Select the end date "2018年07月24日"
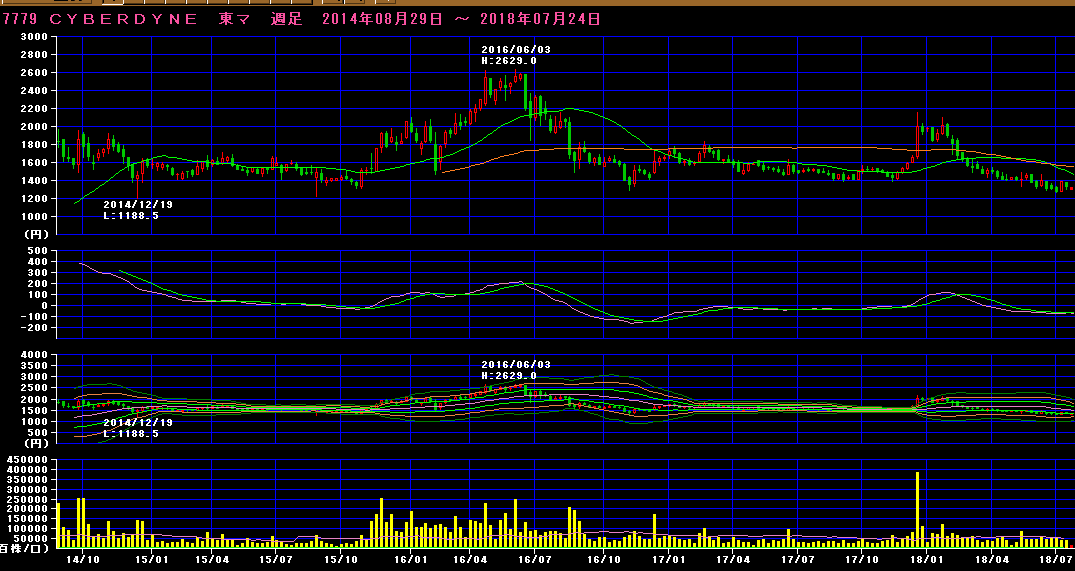 [540, 19]
